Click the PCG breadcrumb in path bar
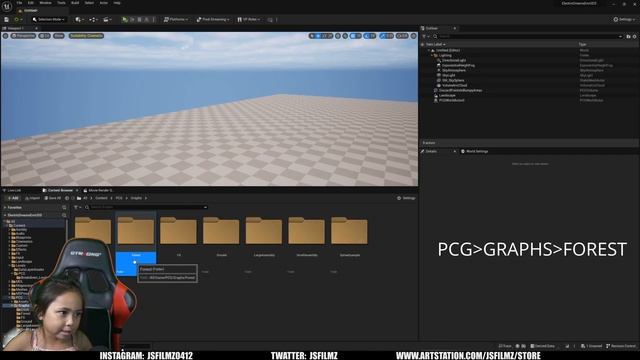The width and height of the screenshot is (640, 360). click(x=119, y=198)
